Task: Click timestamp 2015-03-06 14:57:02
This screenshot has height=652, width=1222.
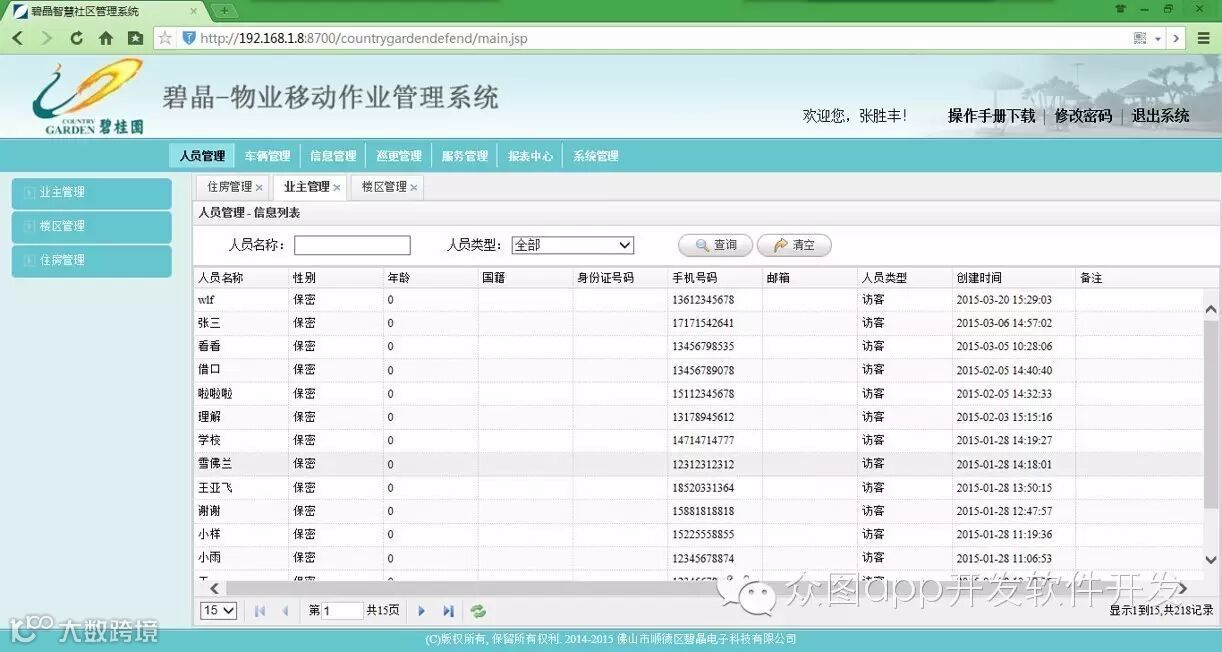Action: 1004,323
